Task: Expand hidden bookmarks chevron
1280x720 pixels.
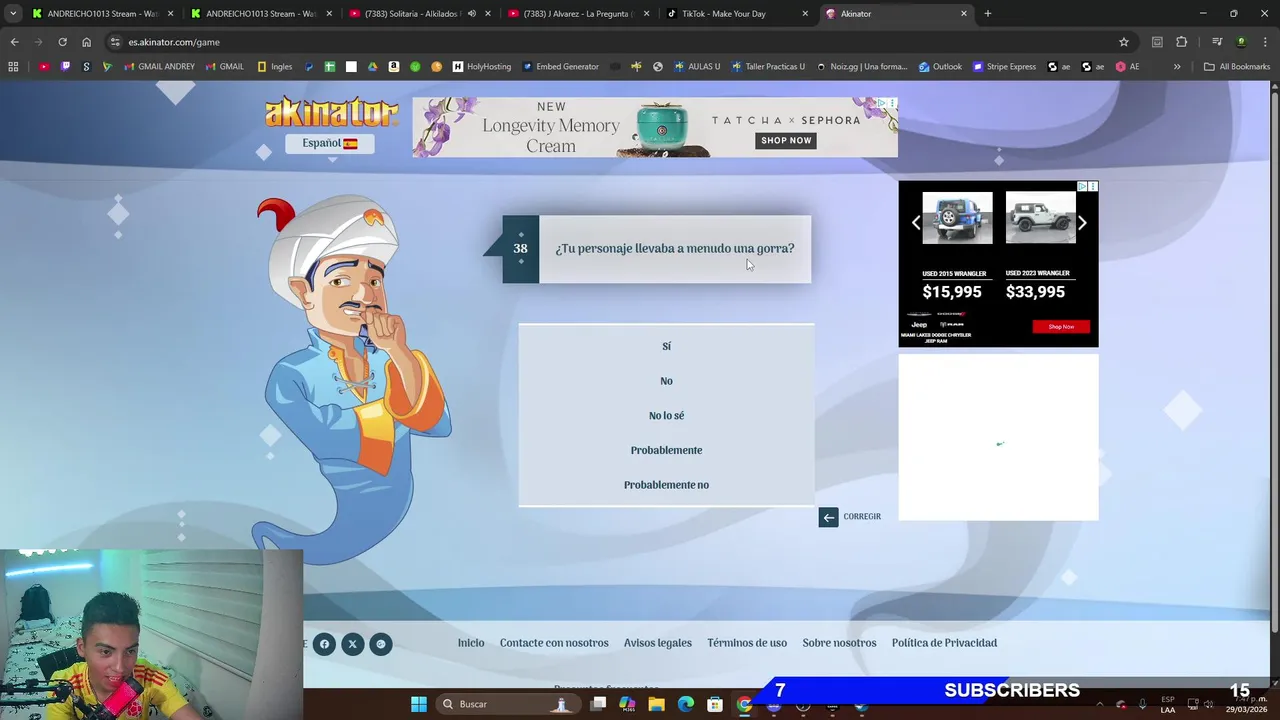Action: click(1177, 67)
